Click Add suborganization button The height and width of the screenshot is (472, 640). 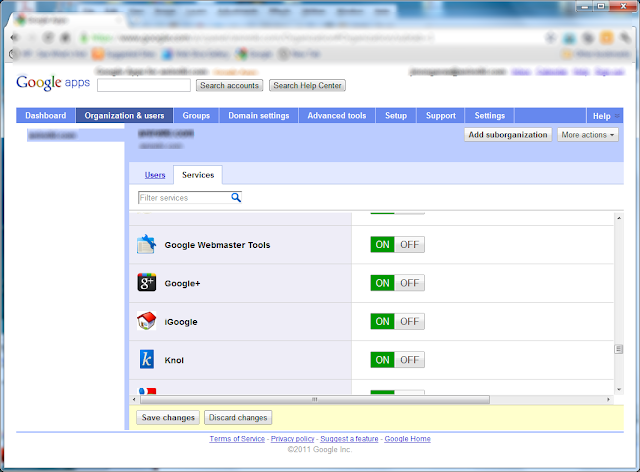(x=508, y=135)
